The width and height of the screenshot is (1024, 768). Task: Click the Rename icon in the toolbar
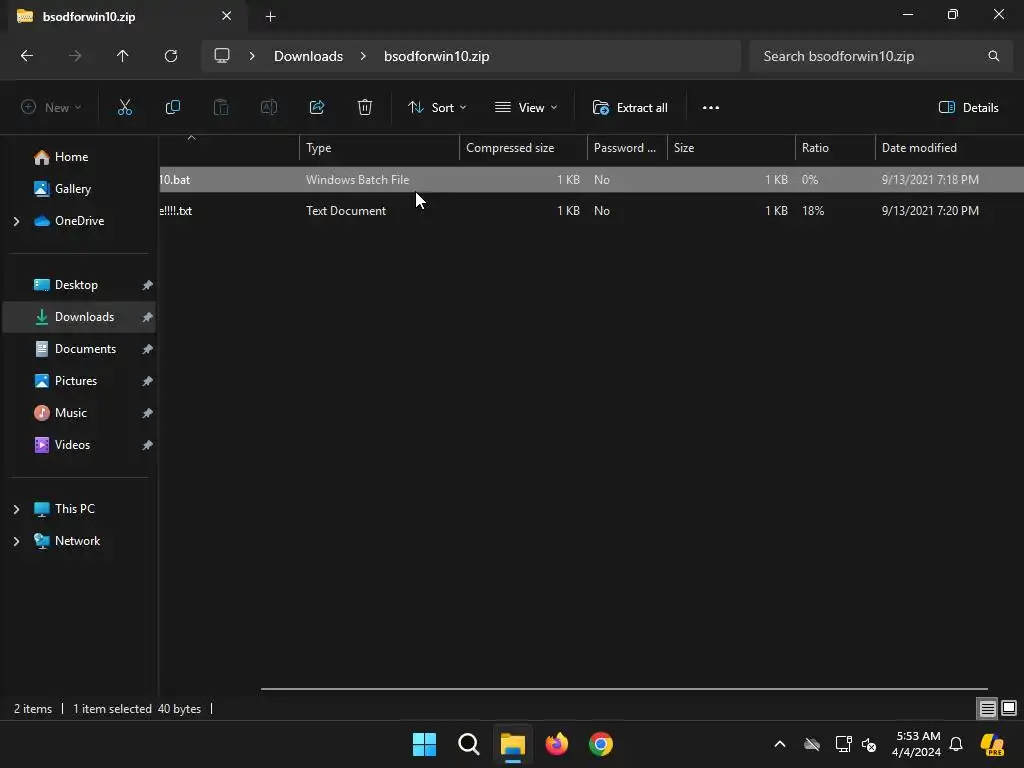(x=269, y=108)
